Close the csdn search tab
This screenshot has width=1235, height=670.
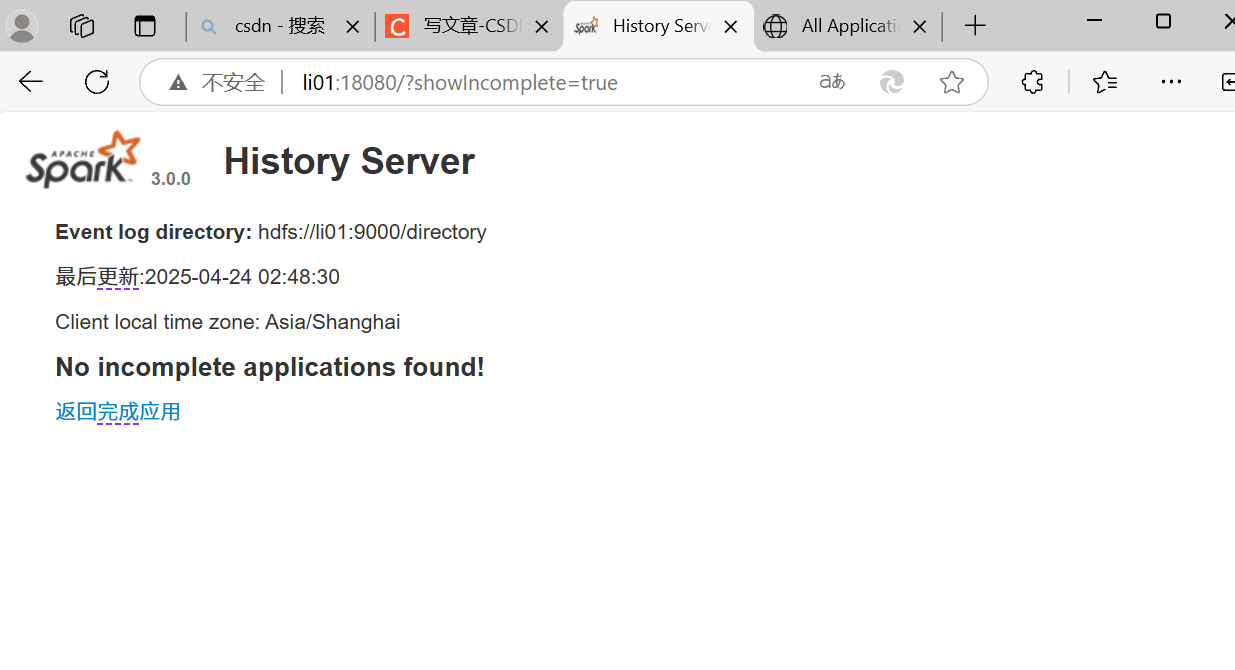[352, 27]
